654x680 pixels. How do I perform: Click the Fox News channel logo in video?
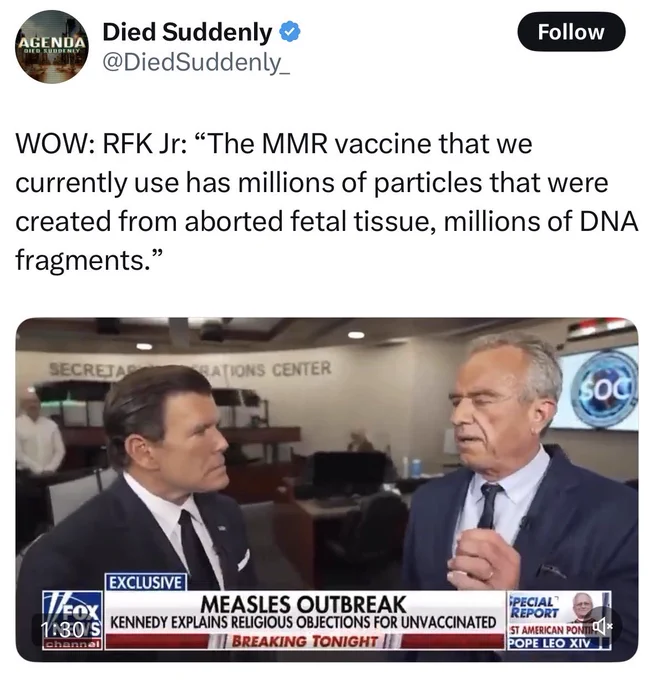point(72,620)
